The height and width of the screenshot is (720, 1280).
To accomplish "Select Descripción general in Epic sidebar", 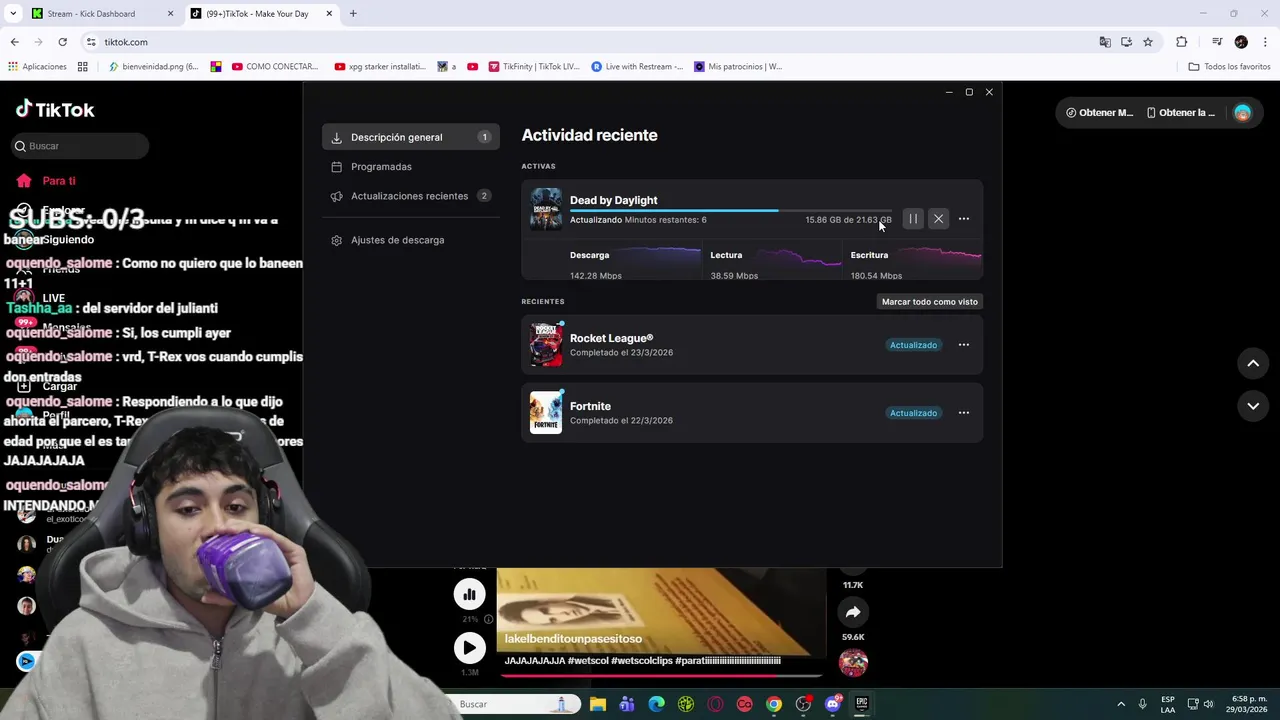I will (x=411, y=137).
